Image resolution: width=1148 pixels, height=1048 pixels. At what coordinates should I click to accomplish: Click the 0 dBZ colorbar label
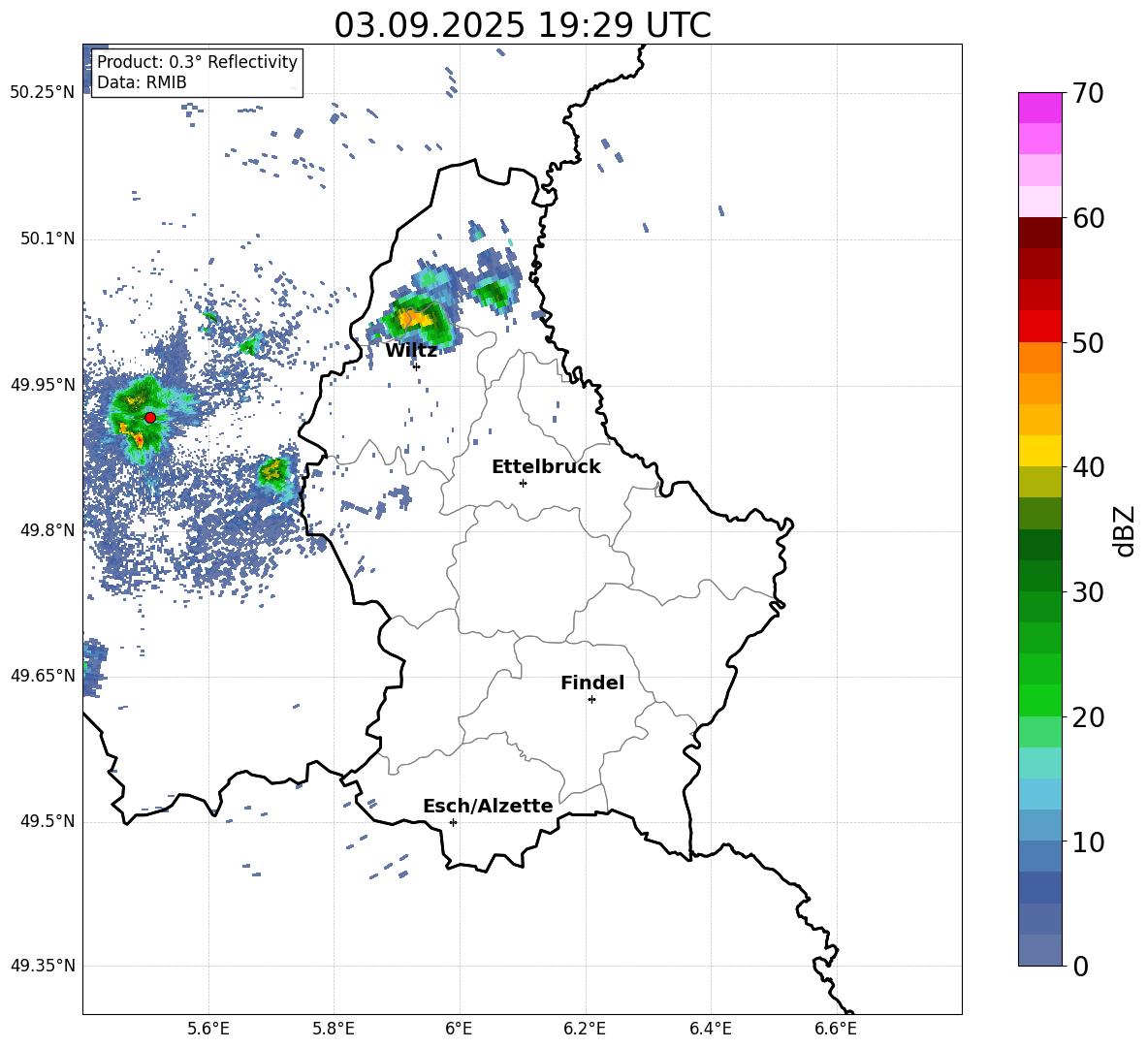coord(1080,966)
